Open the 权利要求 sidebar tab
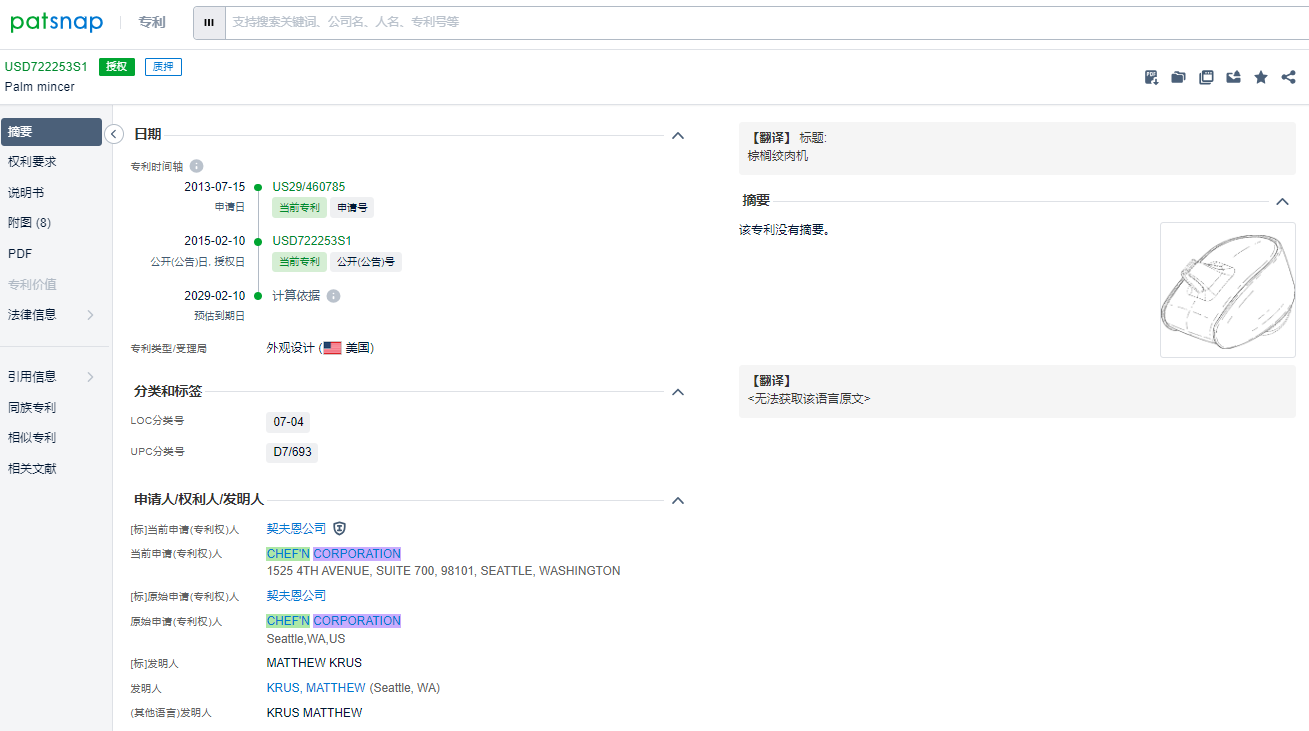This screenshot has width=1309, height=731. [x=32, y=162]
